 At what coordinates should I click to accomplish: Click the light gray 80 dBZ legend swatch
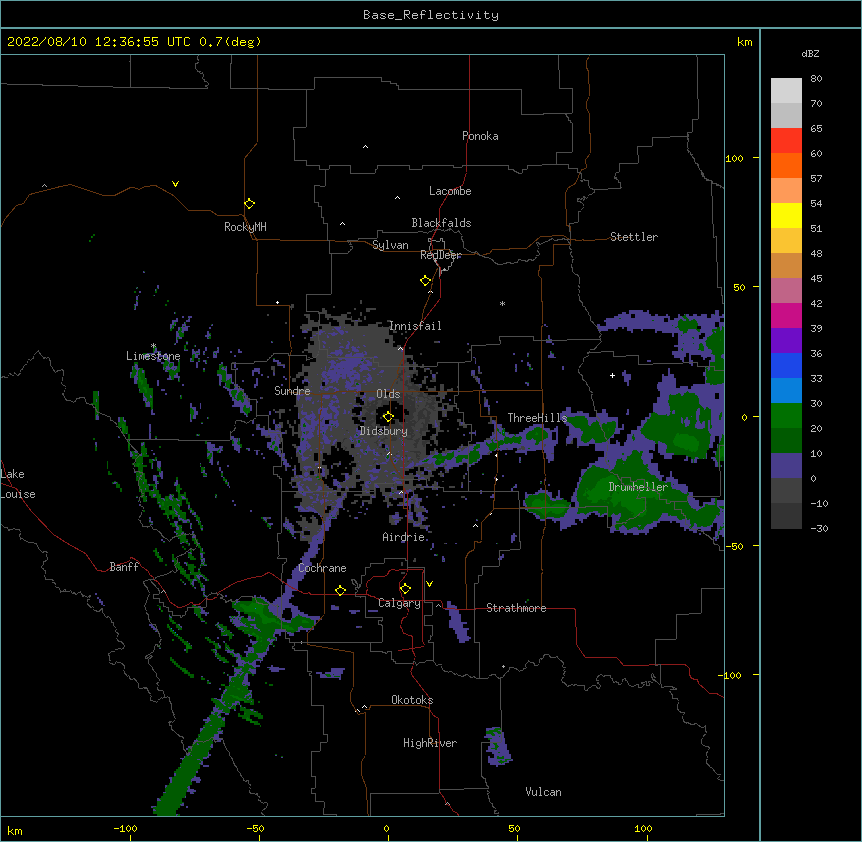[786, 91]
